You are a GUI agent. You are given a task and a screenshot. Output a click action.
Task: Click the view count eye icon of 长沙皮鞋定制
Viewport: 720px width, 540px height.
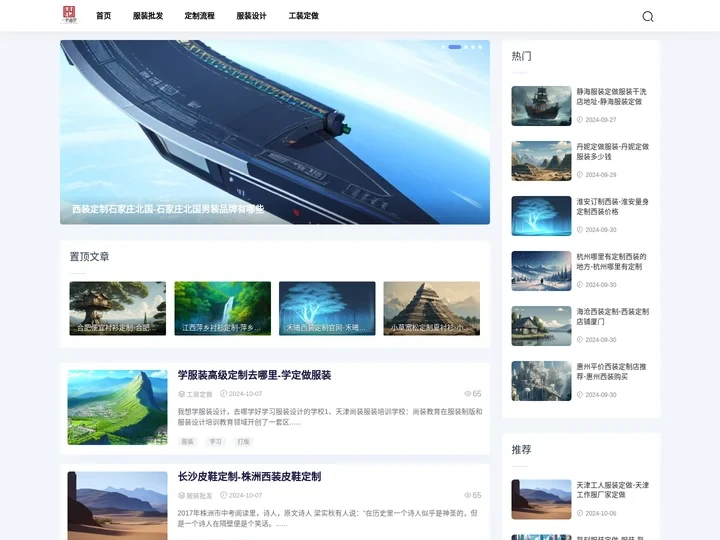(467, 495)
